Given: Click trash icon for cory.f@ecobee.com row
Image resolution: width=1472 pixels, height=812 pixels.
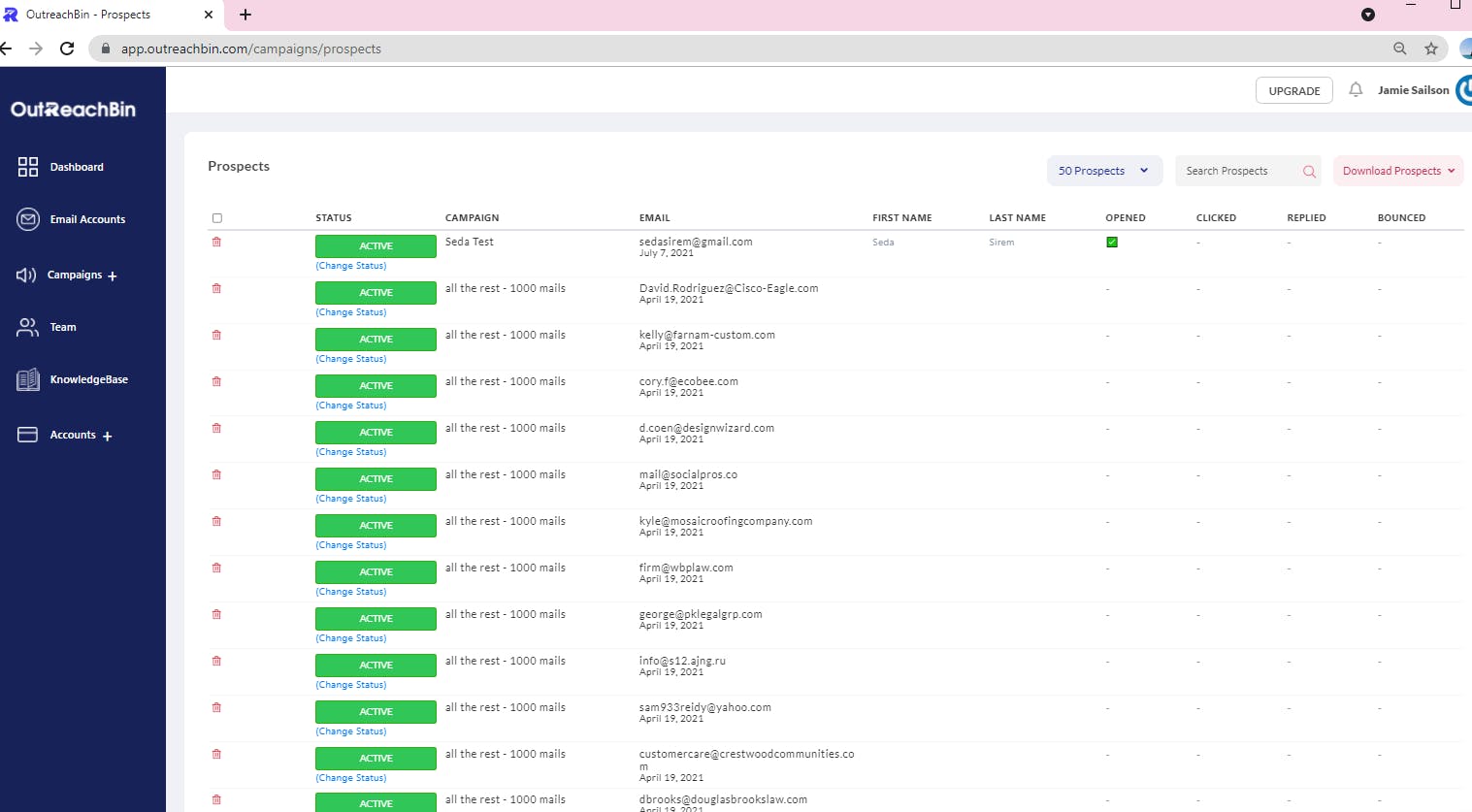Looking at the screenshot, I should (x=216, y=381).
